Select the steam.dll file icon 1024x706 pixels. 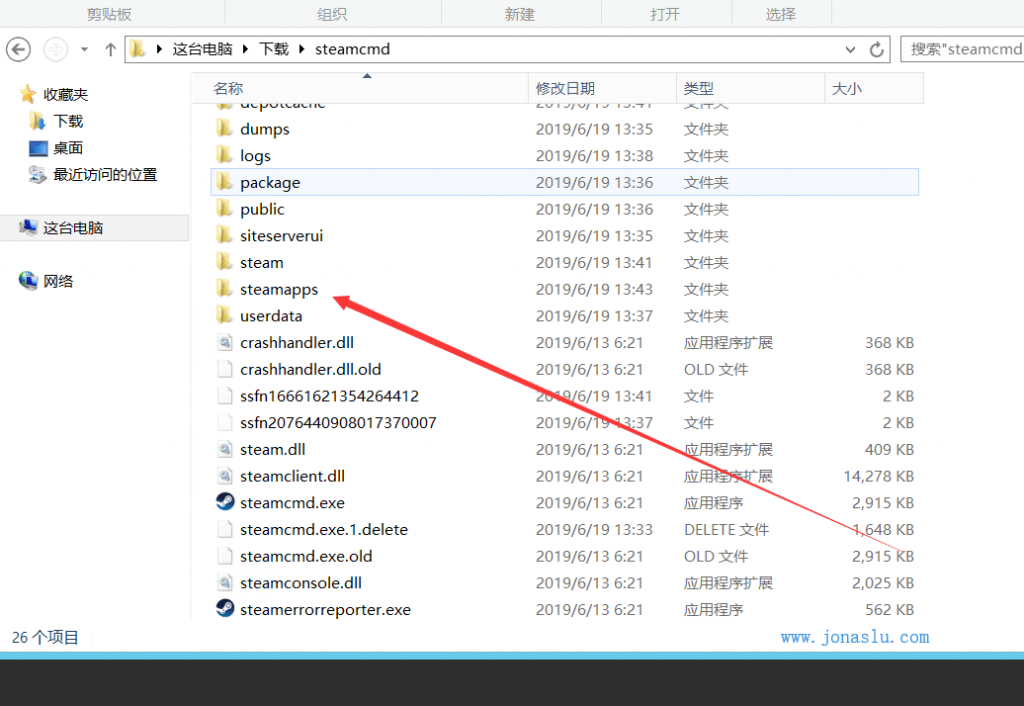[x=225, y=449]
